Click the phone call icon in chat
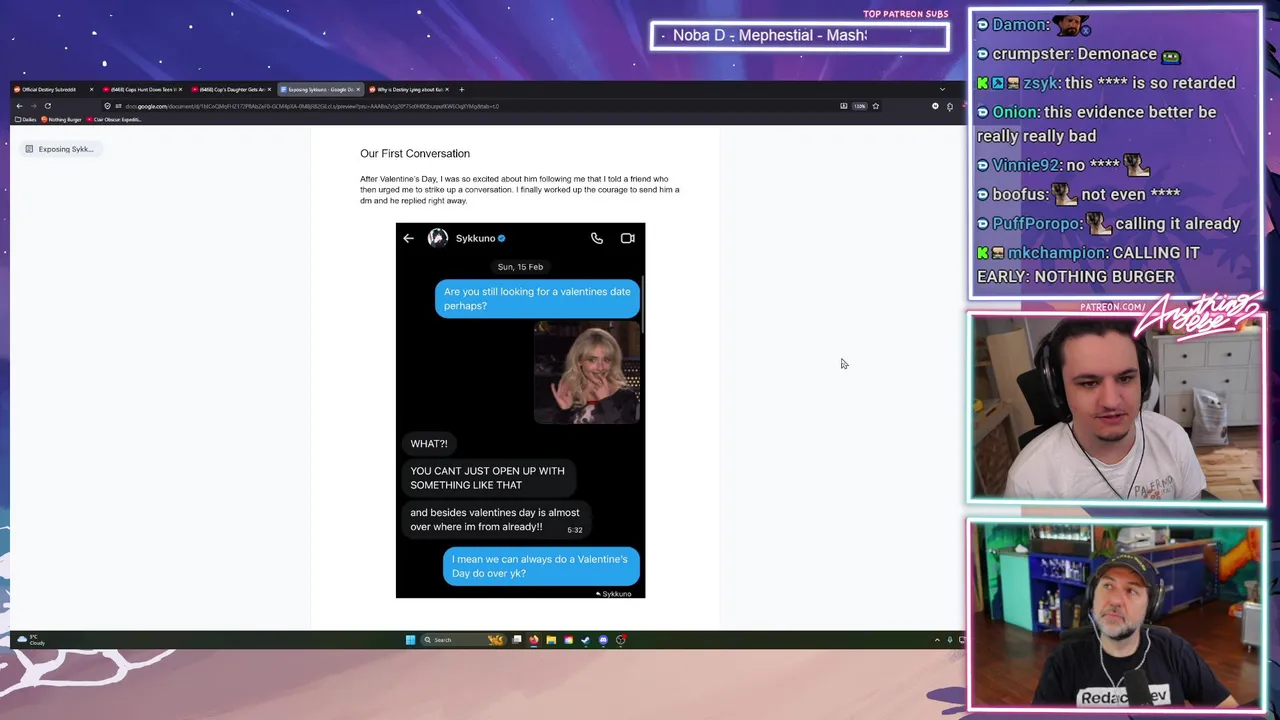Screen dimensions: 1280x720 [597, 238]
